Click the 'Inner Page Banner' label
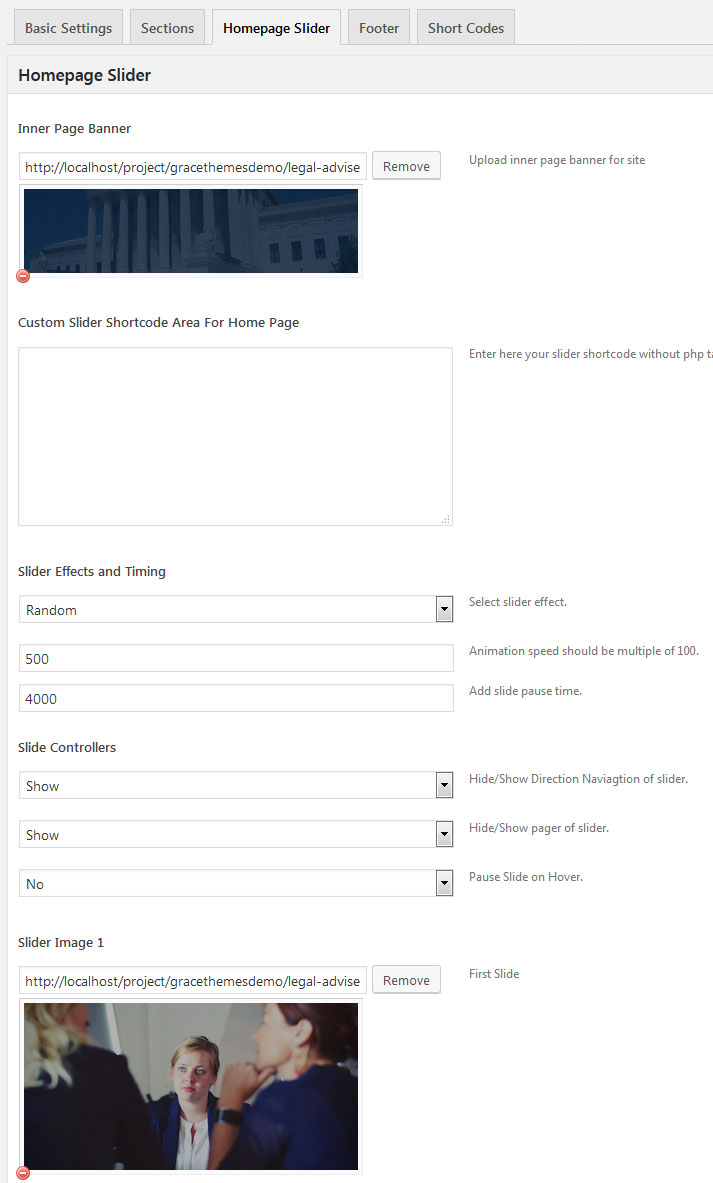 pyautogui.click(x=74, y=128)
